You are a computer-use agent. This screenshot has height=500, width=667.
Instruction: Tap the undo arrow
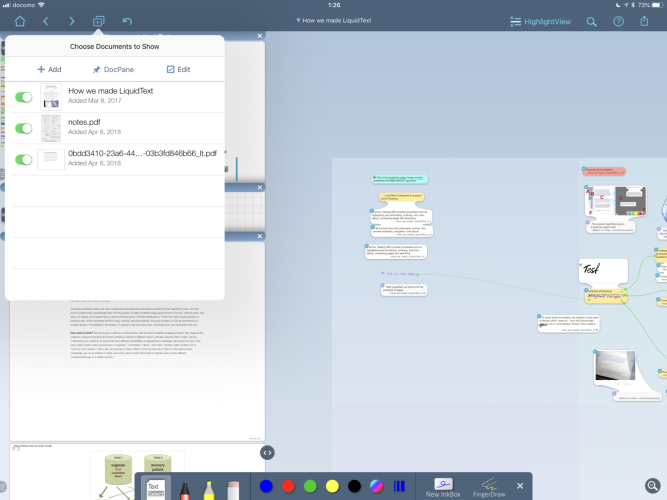(x=127, y=21)
